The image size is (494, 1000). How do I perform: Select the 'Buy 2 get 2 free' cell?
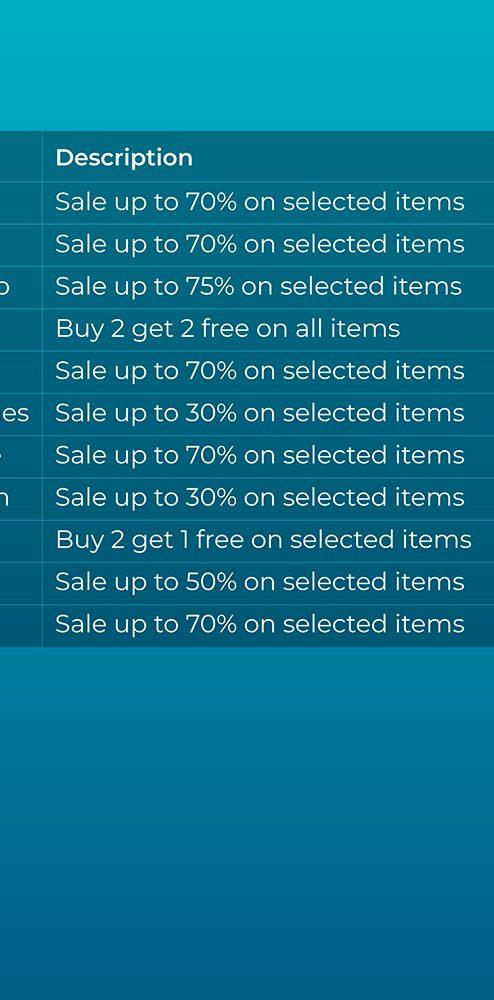pyautogui.click(x=268, y=329)
